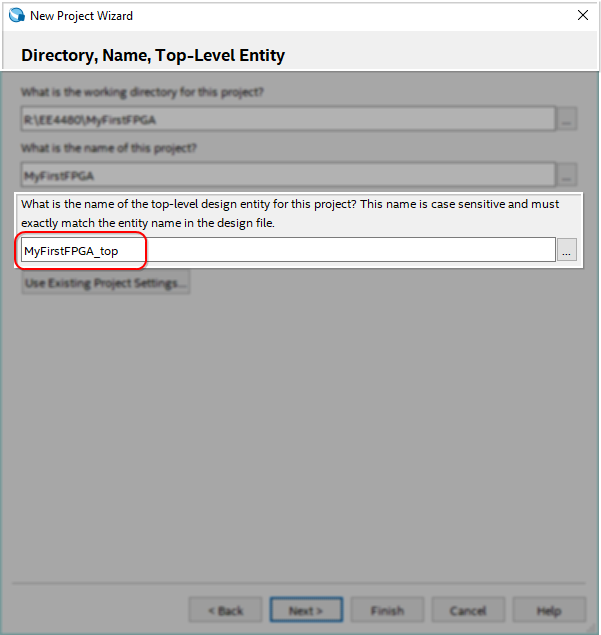The image size is (601, 635).
Task: Focus the project name field containing MyFirstFPGA
Action: [288, 175]
